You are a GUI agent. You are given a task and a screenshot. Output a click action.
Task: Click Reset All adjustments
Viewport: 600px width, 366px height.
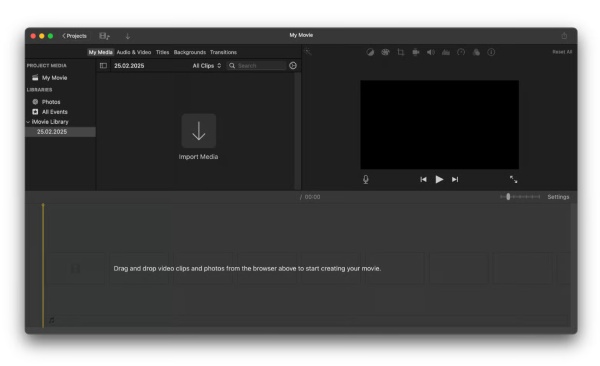[x=562, y=52]
